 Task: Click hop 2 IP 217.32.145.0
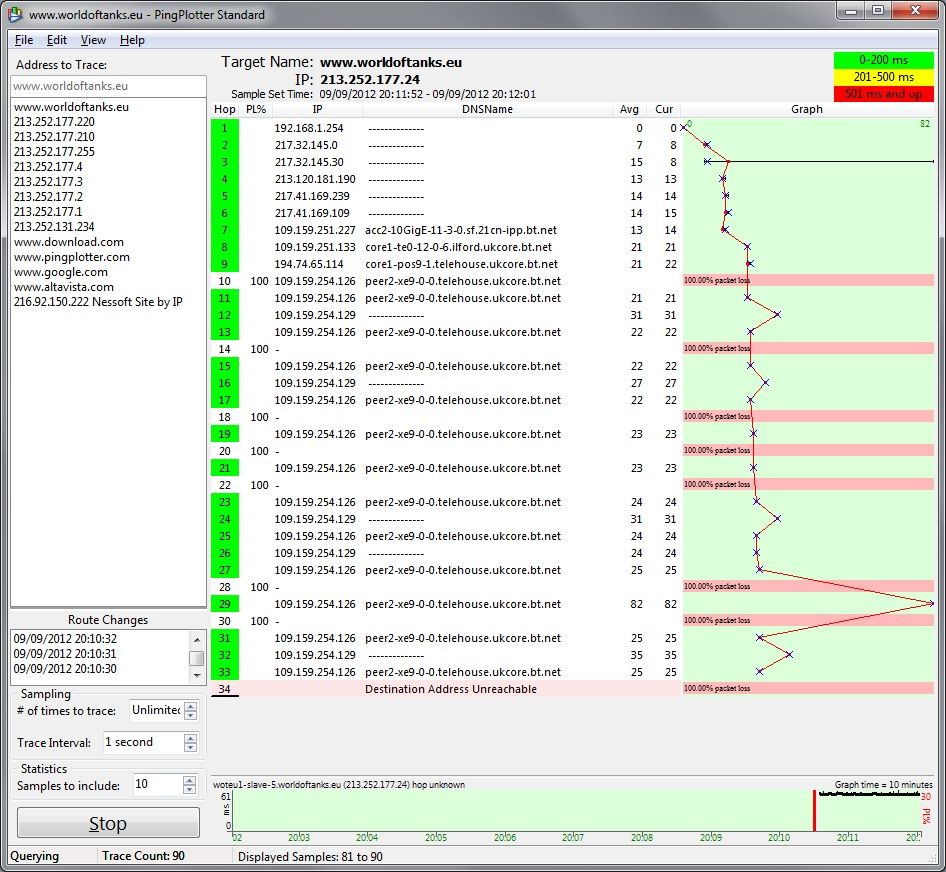(306, 145)
